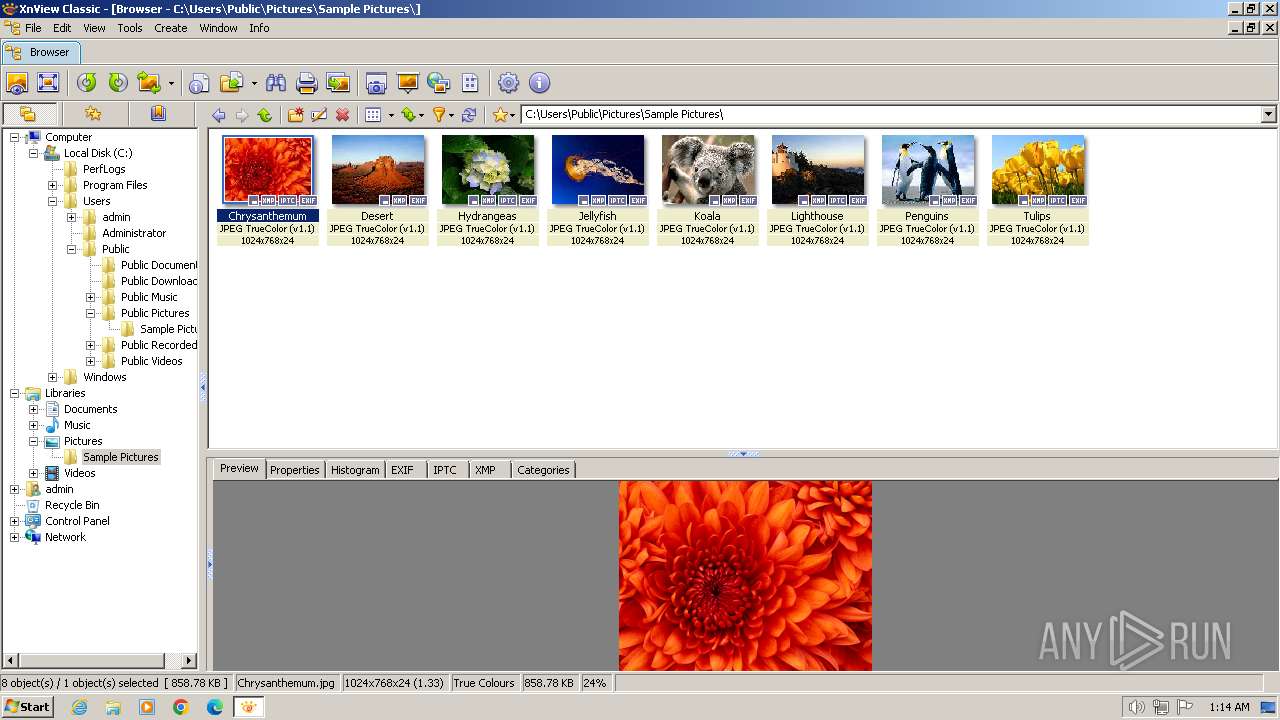The height and width of the screenshot is (720, 1280).
Task: Select the Jellyfish thumbnail
Action: (597, 170)
